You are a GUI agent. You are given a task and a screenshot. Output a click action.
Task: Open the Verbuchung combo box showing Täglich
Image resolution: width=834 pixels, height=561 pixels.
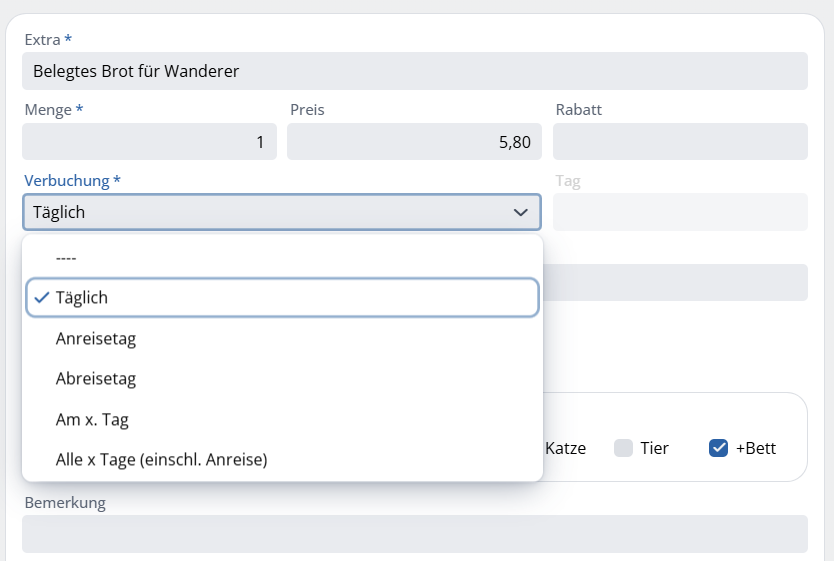(x=282, y=212)
